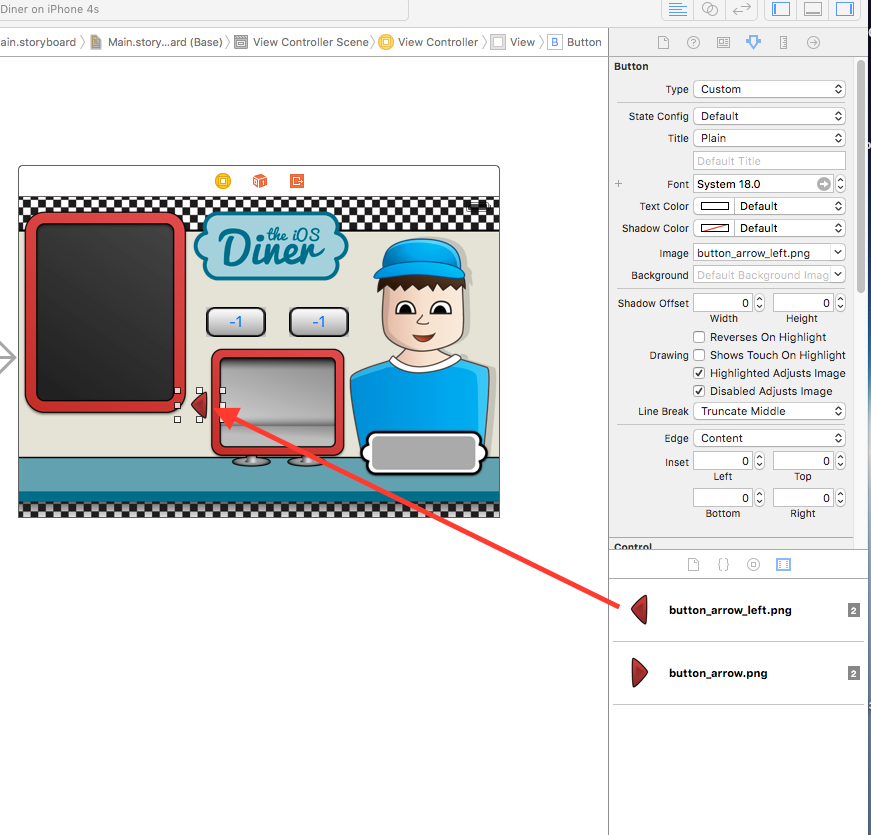The width and height of the screenshot is (871, 835).
Task: Open the Text Color Default dropdown
Action: pos(790,206)
